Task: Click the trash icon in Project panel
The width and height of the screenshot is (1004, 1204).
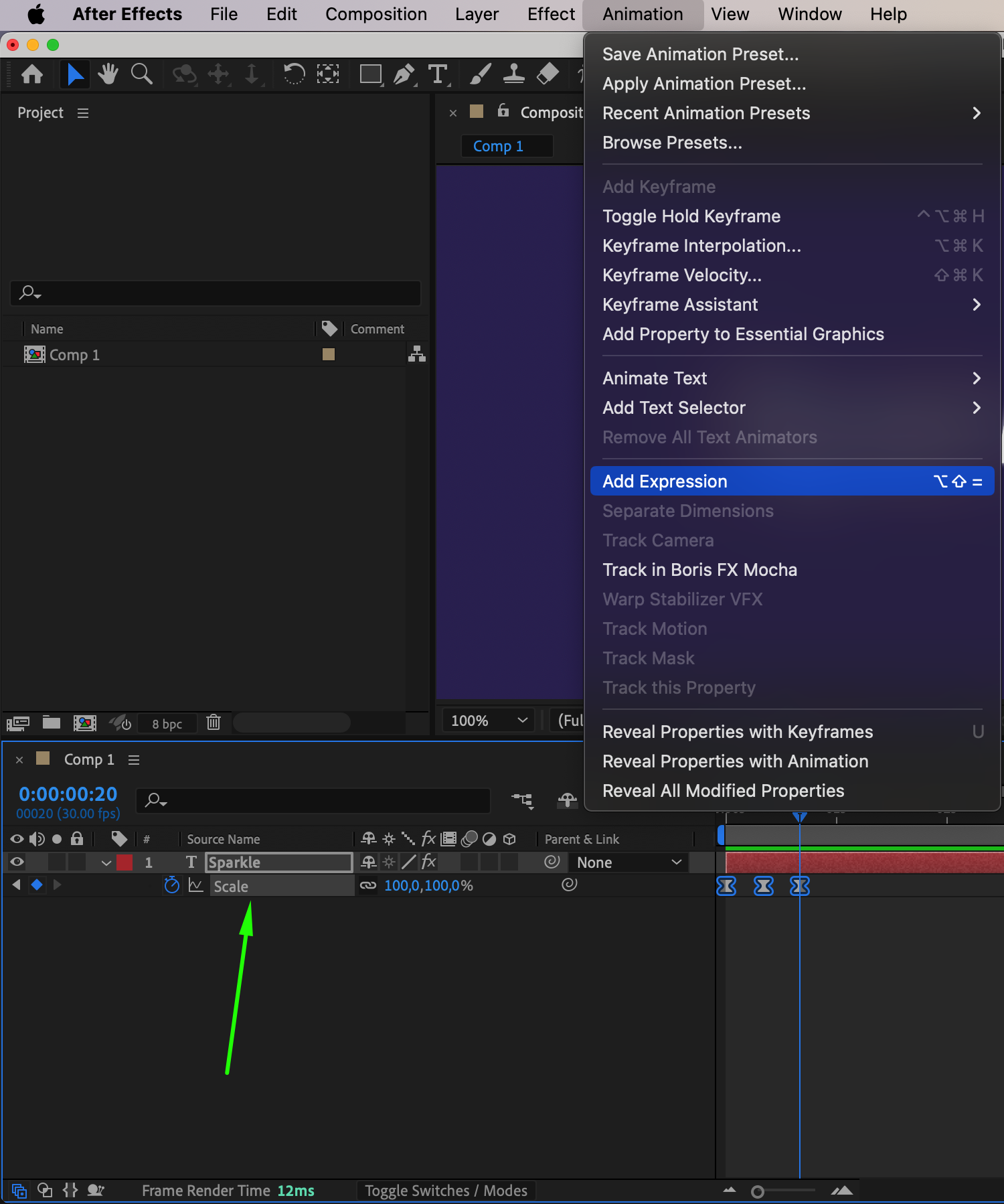Action: click(214, 722)
